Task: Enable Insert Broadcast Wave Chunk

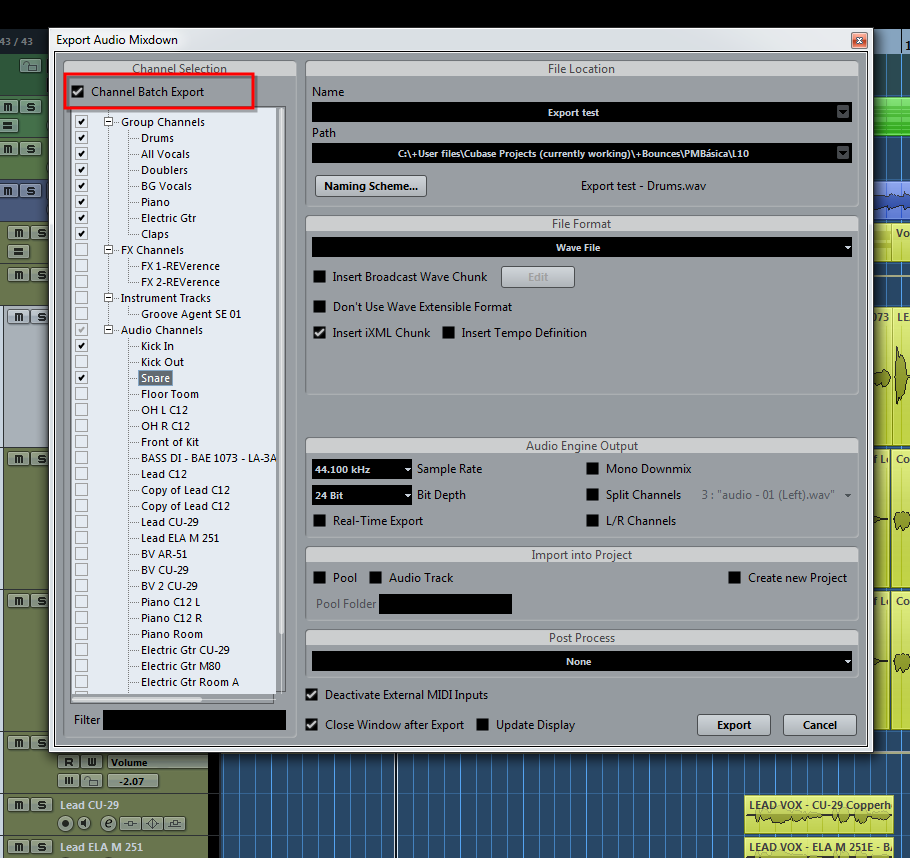Action: pos(319,277)
